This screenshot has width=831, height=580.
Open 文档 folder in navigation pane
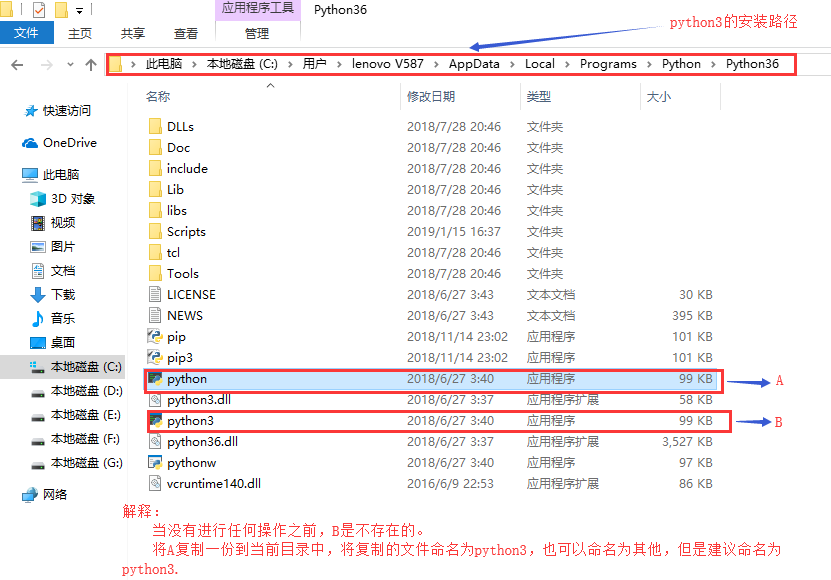coord(52,271)
